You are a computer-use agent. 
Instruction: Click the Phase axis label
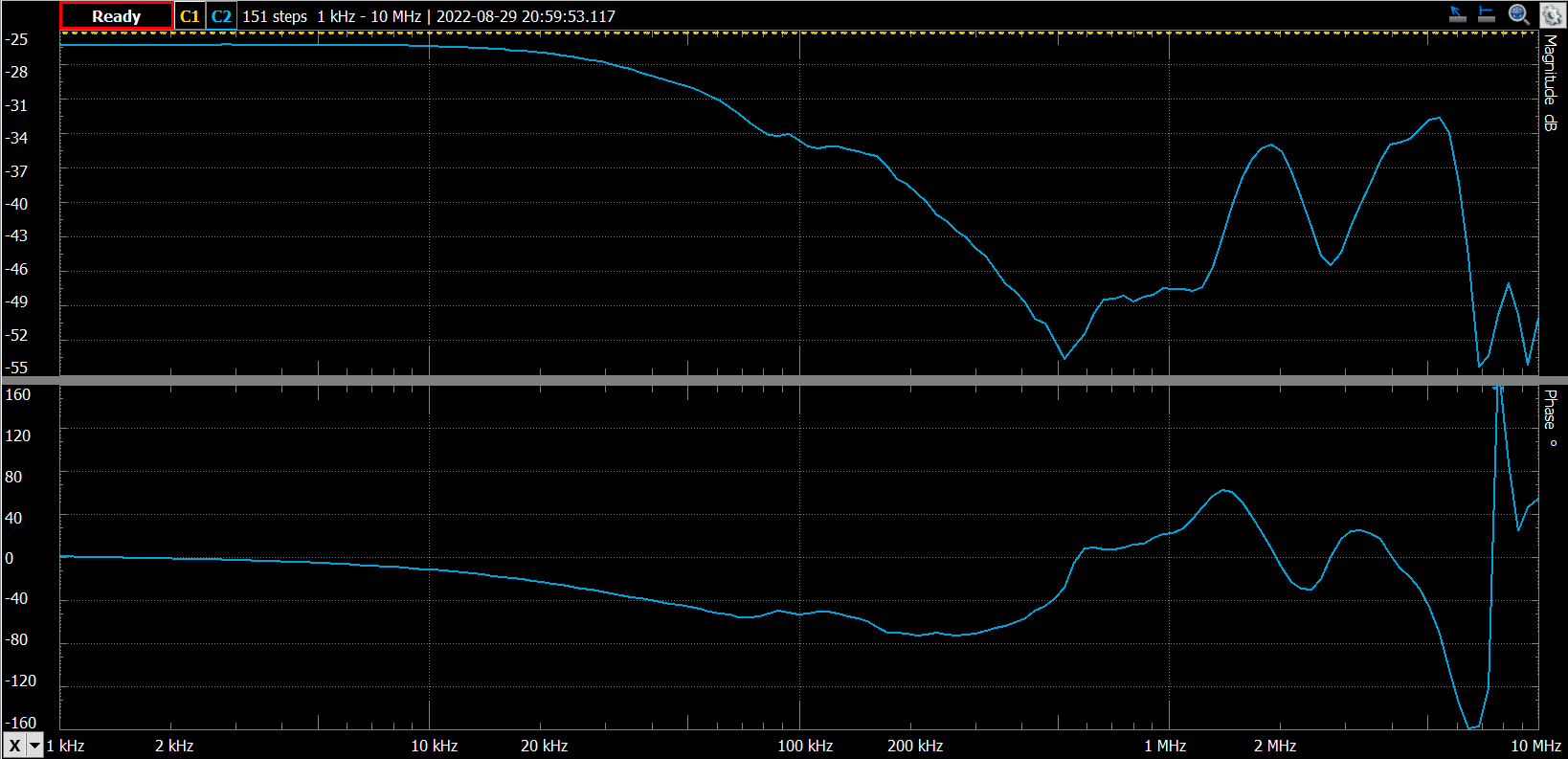[1550, 417]
